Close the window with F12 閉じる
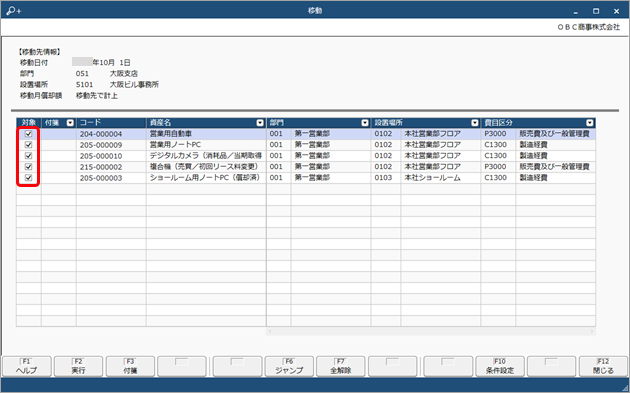Viewport: 630px width, 393px height. click(603, 366)
